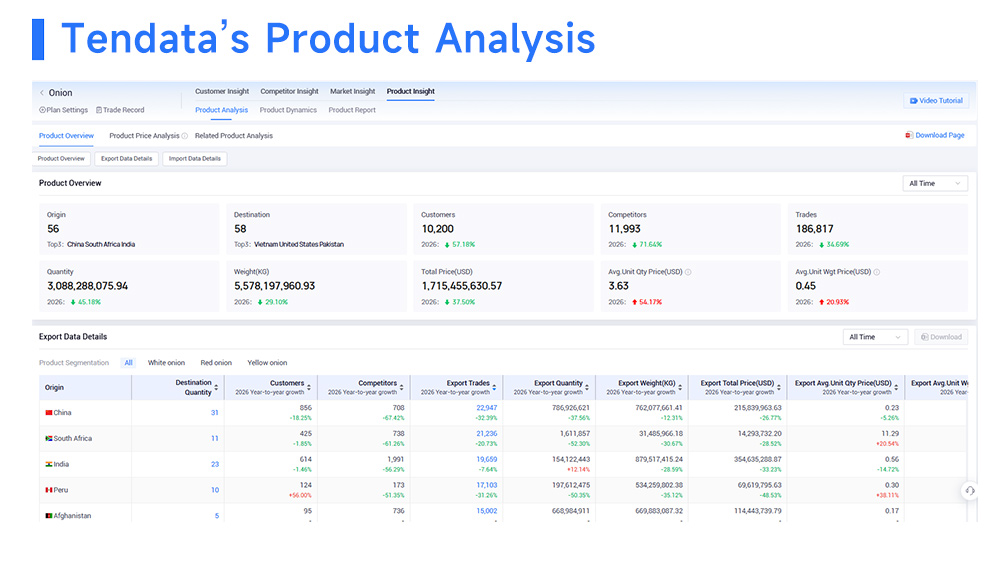The image size is (996, 567).
Task: Click Total Price 1,715,455,630.57 value
Action: click(462, 286)
